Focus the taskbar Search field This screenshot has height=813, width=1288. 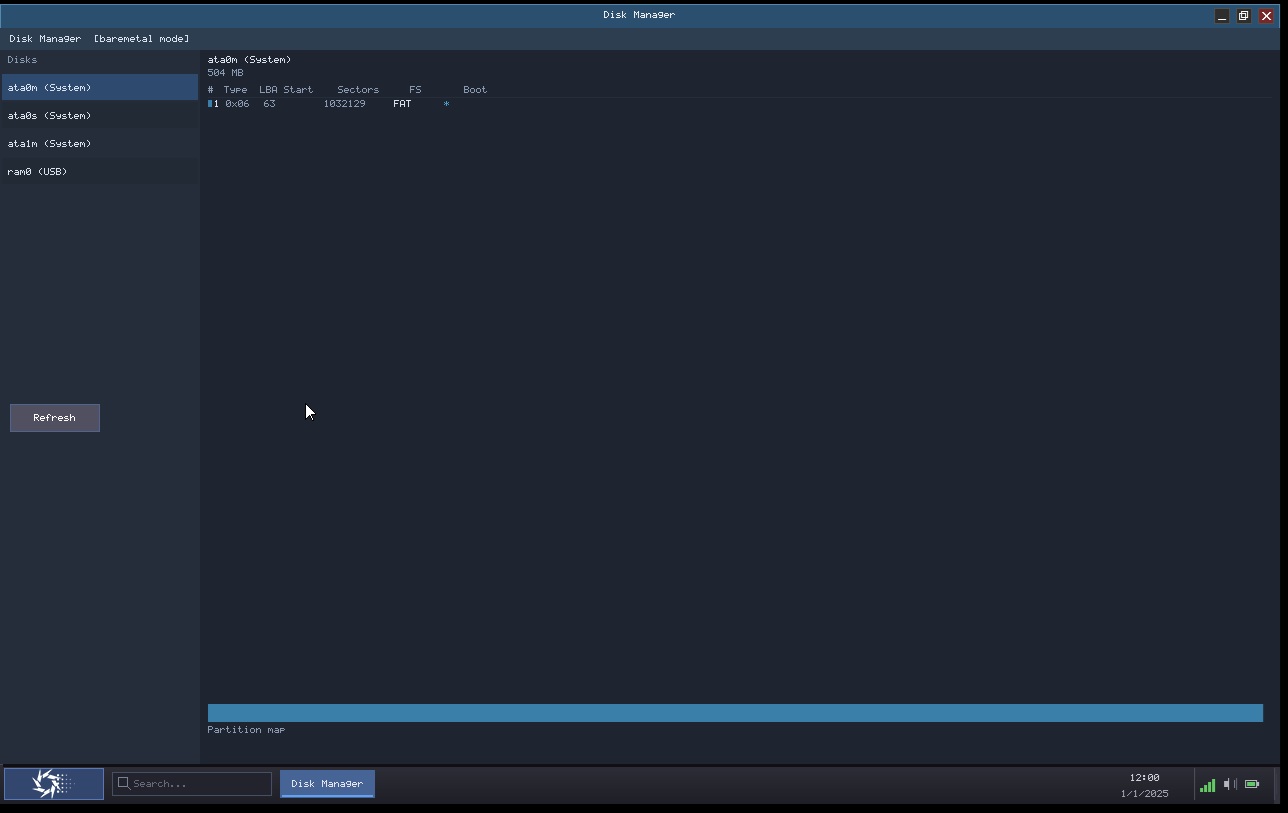pyautogui.click(x=192, y=783)
